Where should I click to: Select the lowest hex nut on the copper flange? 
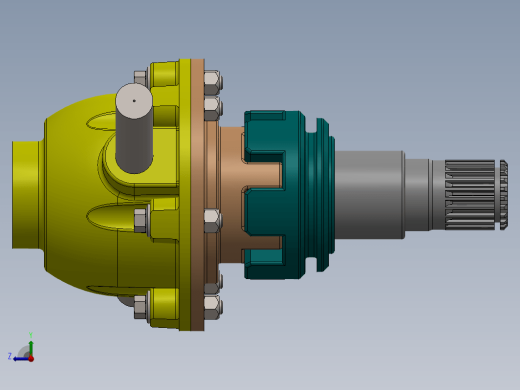(212, 307)
